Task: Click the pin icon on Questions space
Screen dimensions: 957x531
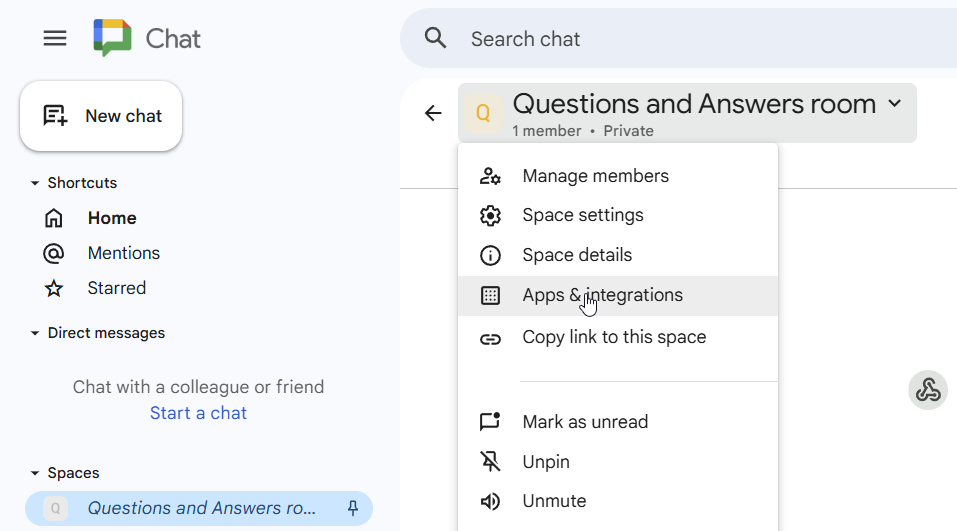Action: click(353, 508)
